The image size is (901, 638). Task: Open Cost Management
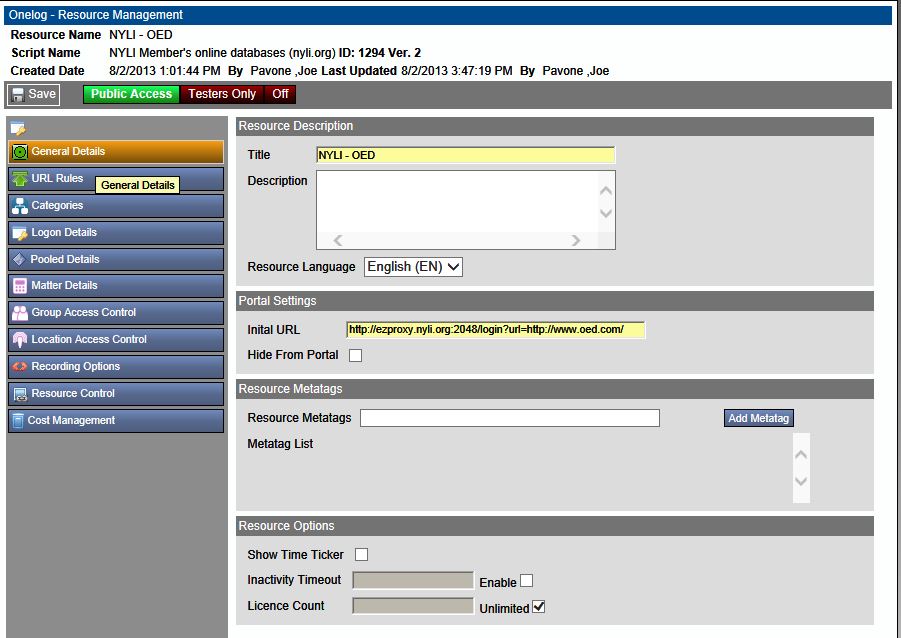(x=116, y=421)
